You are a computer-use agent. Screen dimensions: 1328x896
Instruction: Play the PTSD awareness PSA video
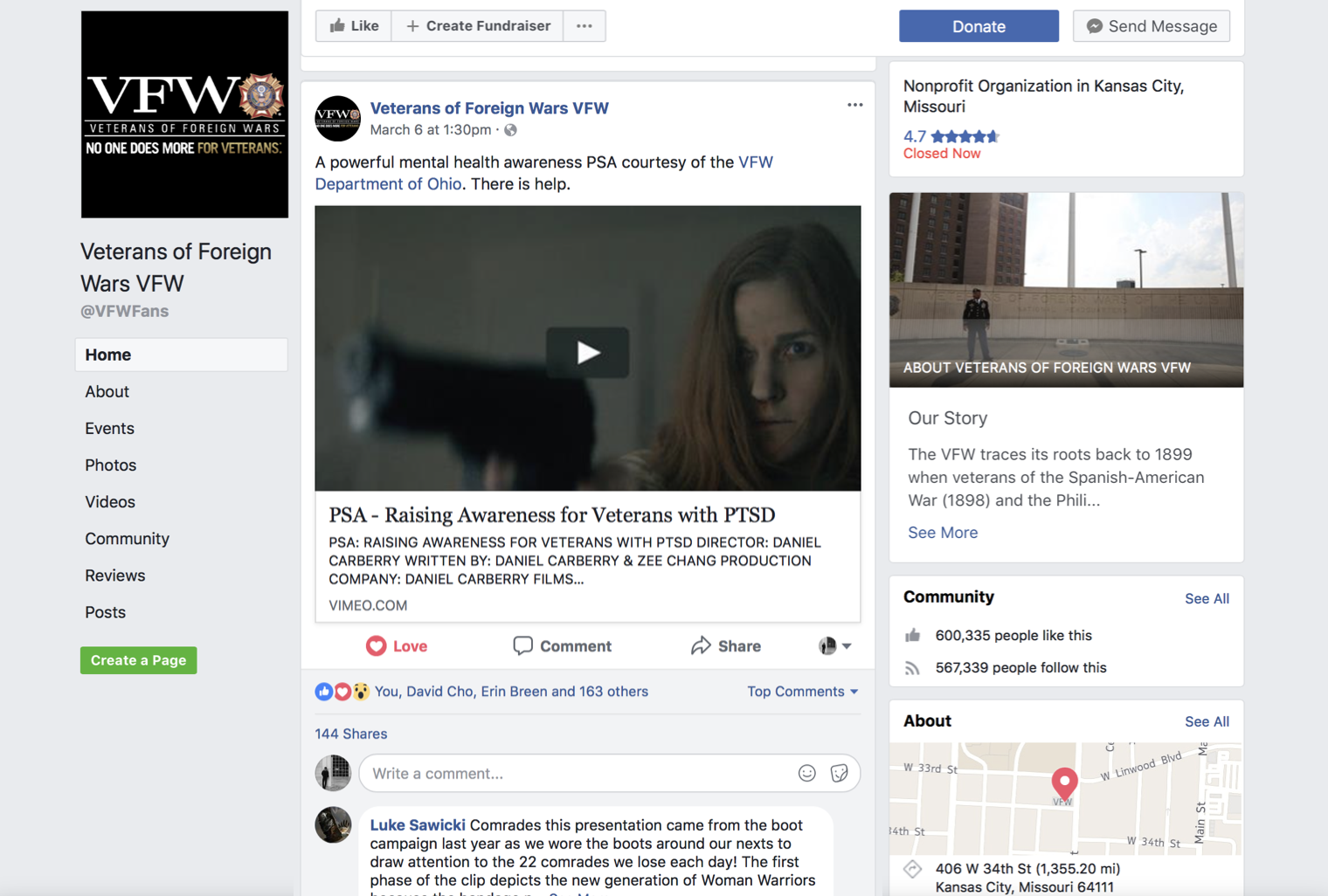[x=587, y=353]
